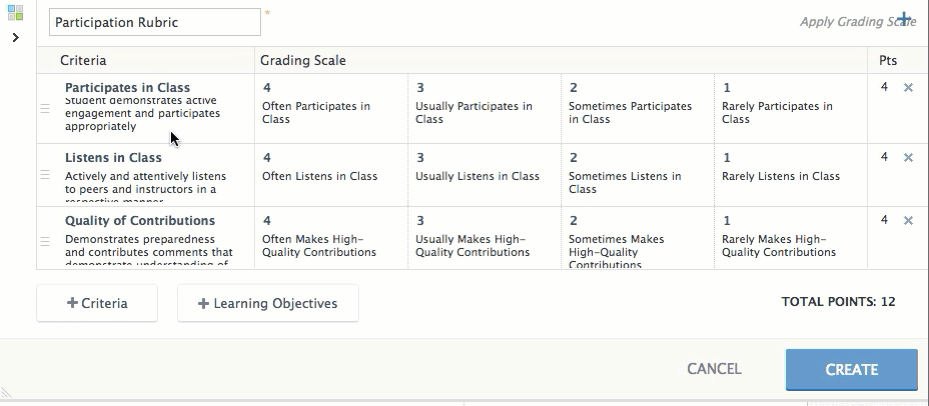Delete the Listens in Class row
Viewport: 929px width, 406px height.
point(908,158)
